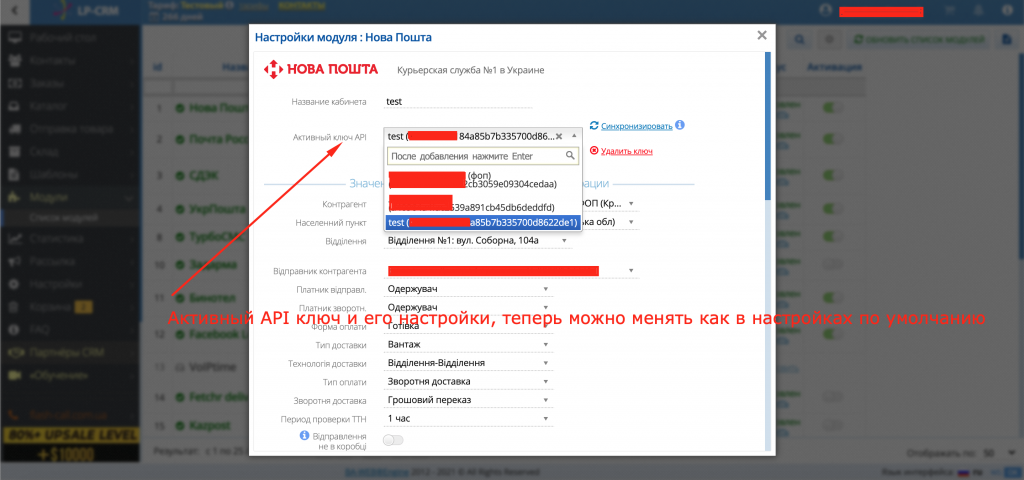Click the gear button above the modules table
This screenshot has width=1024, height=480.
point(829,40)
